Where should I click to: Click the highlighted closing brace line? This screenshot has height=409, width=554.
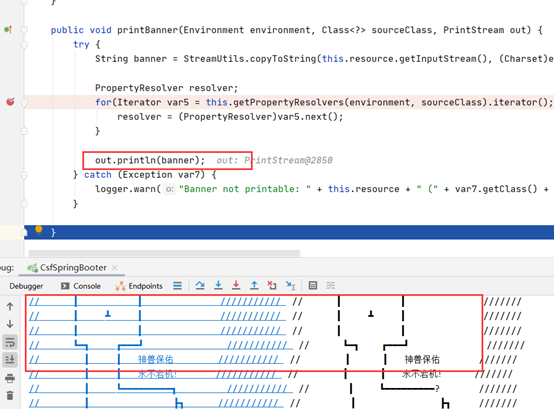tap(289, 232)
